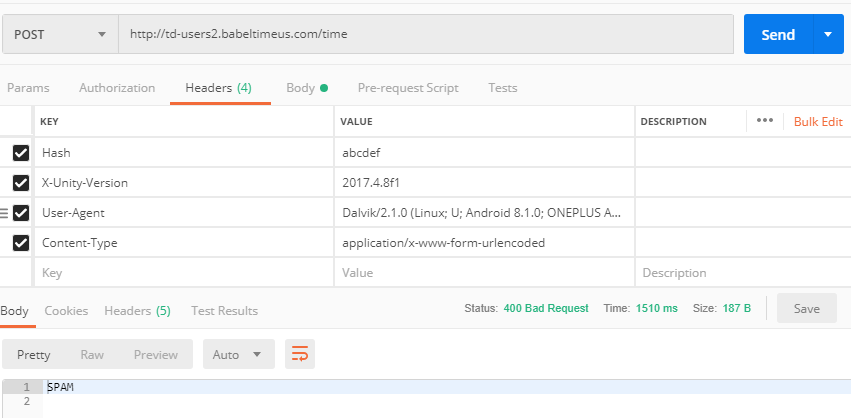
Task: Toggle the User-Agent header checkbox
Action: pyautogui.click(x=21, y=213)
